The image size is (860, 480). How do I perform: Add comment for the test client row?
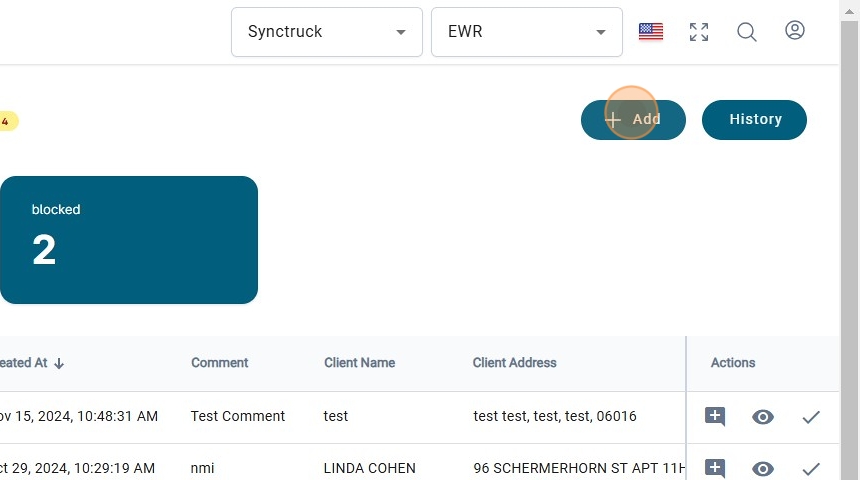(x=715, y=417)
